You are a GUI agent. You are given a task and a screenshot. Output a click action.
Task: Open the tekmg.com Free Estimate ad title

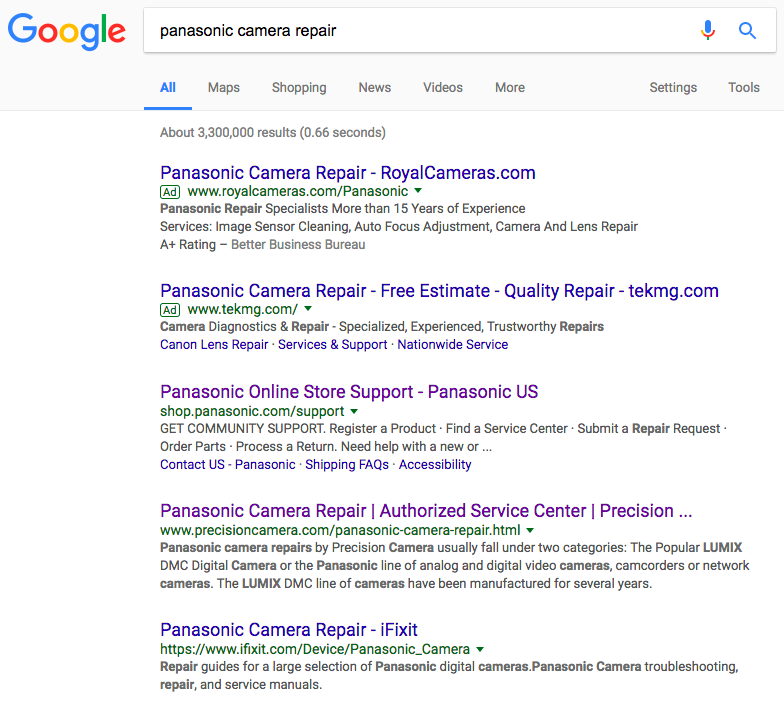pyautogui.click(x=439, y=290)
